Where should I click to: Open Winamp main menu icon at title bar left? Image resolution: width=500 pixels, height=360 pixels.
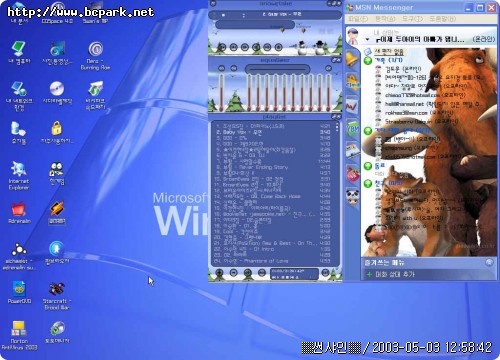tap(213, 4)
